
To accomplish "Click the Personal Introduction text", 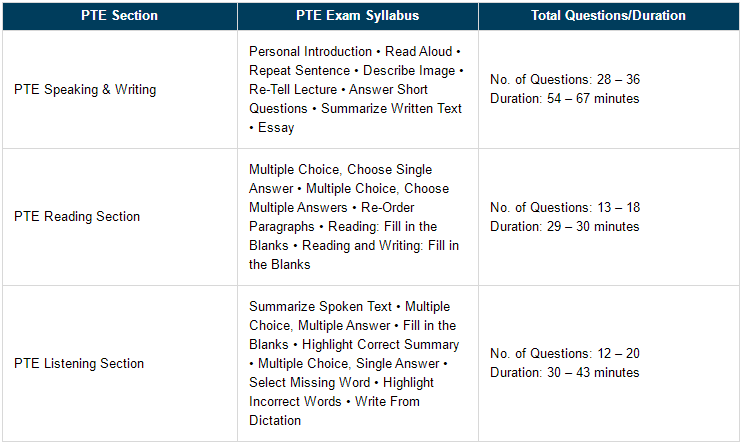I will (x=310, y=51).
